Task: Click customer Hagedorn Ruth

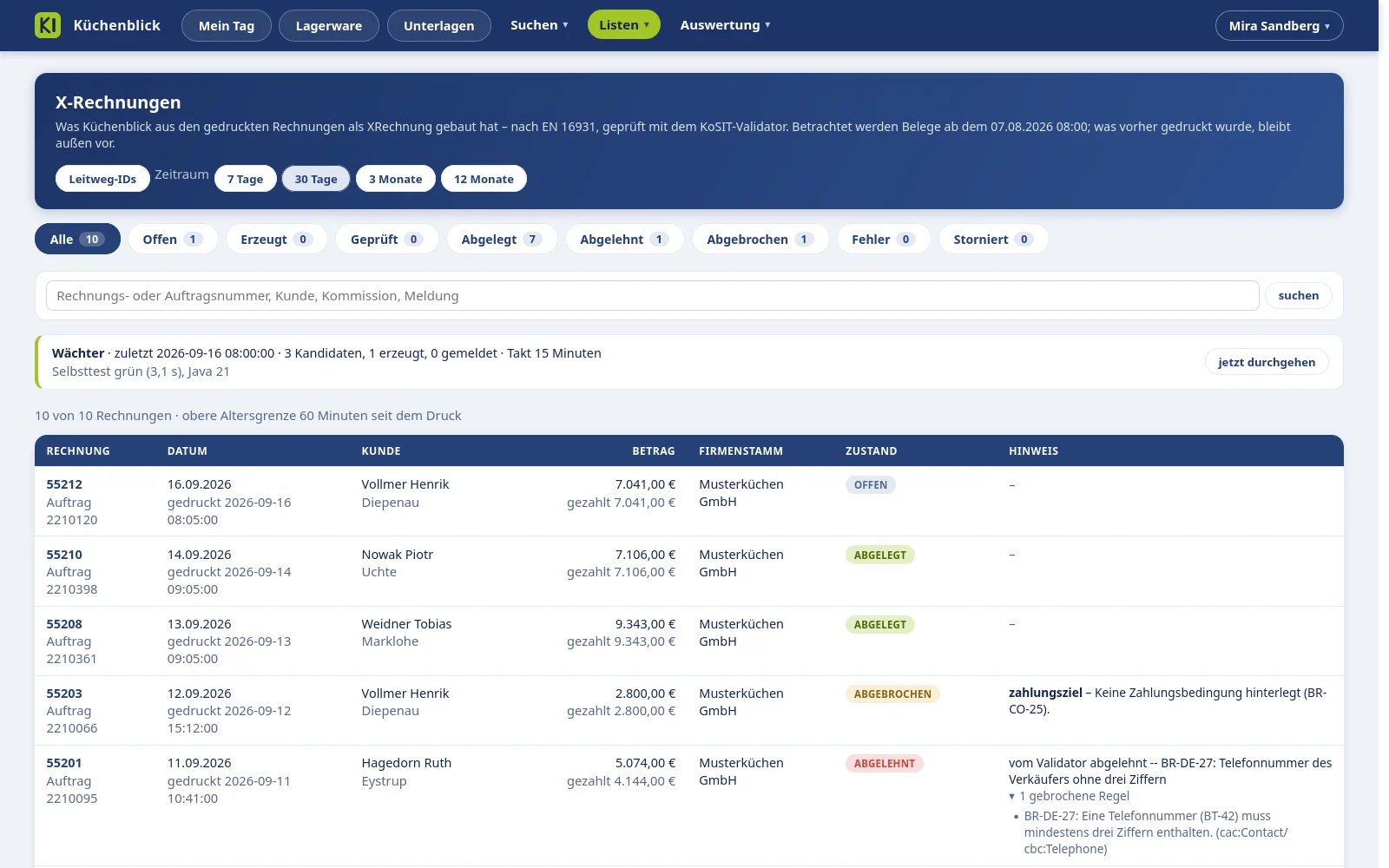Action: coord(406,763)
